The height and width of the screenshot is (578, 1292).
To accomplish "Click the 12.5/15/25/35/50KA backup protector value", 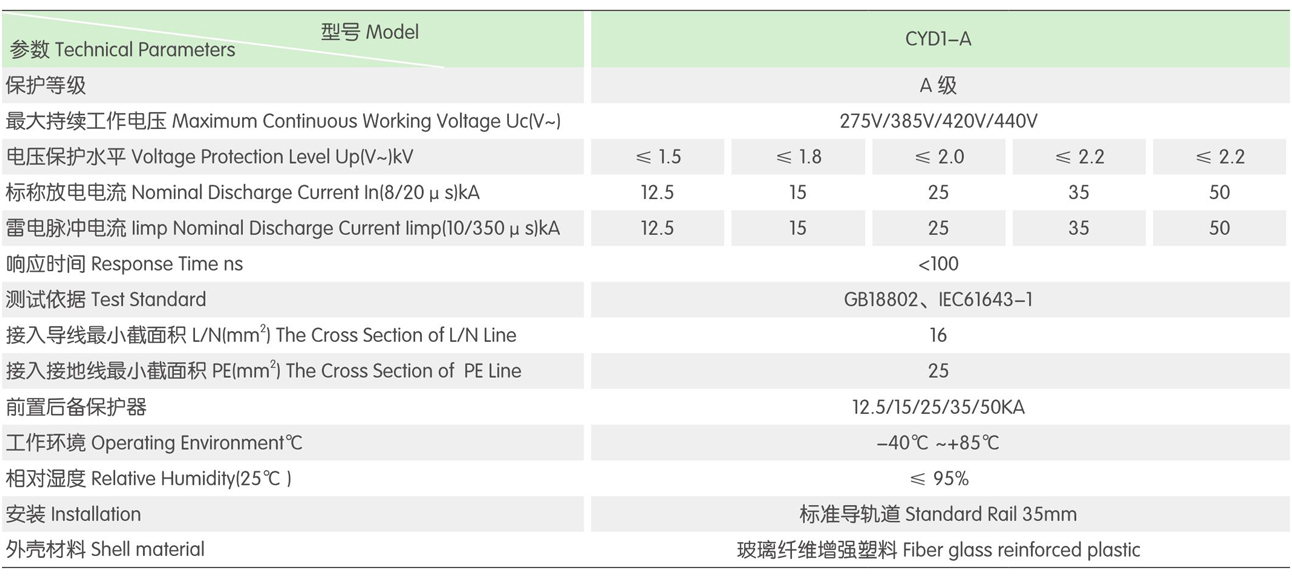I will [937, 407].
